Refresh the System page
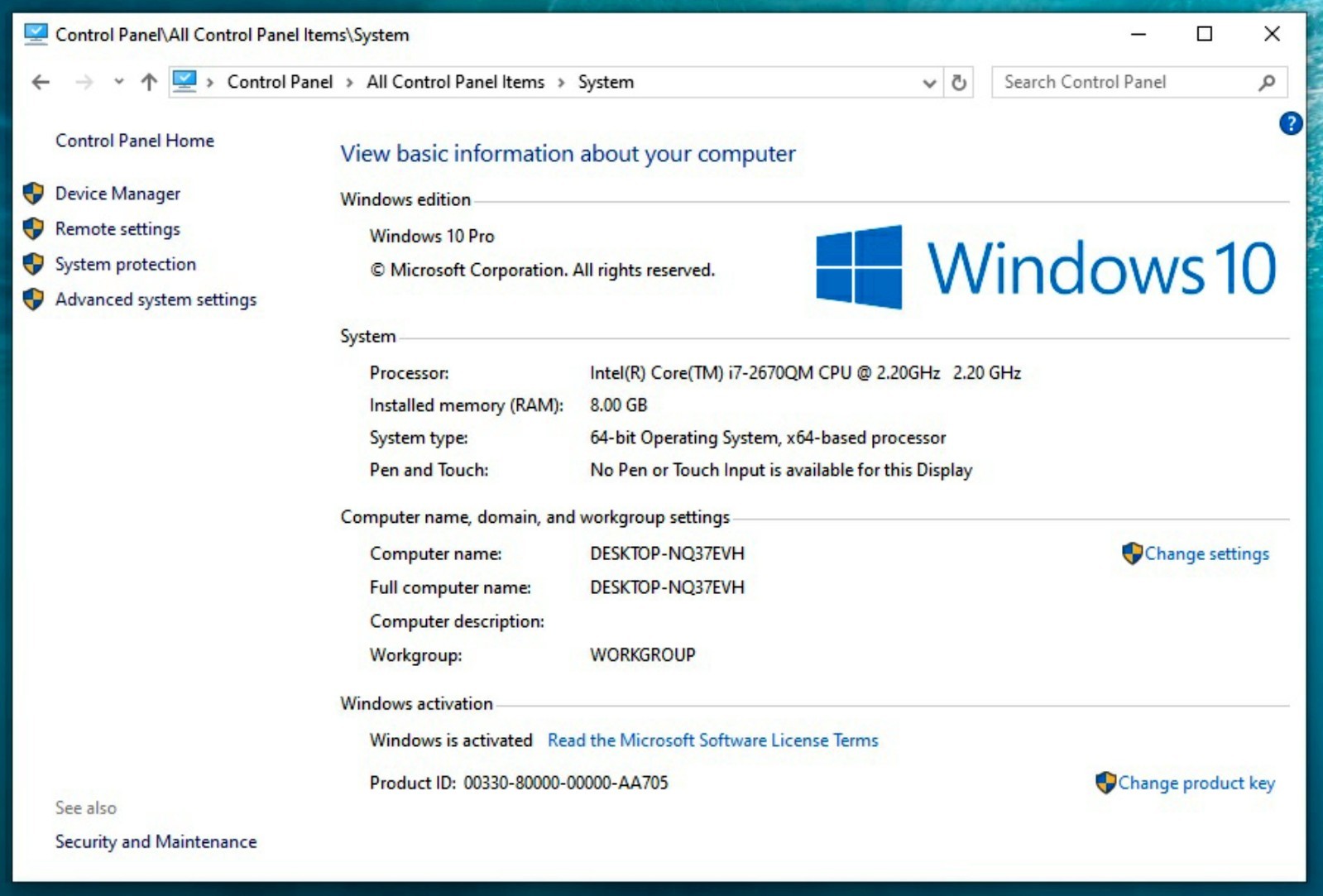Image resolution: width=1323 pixels, height=896 pixels. coord(959,83)
